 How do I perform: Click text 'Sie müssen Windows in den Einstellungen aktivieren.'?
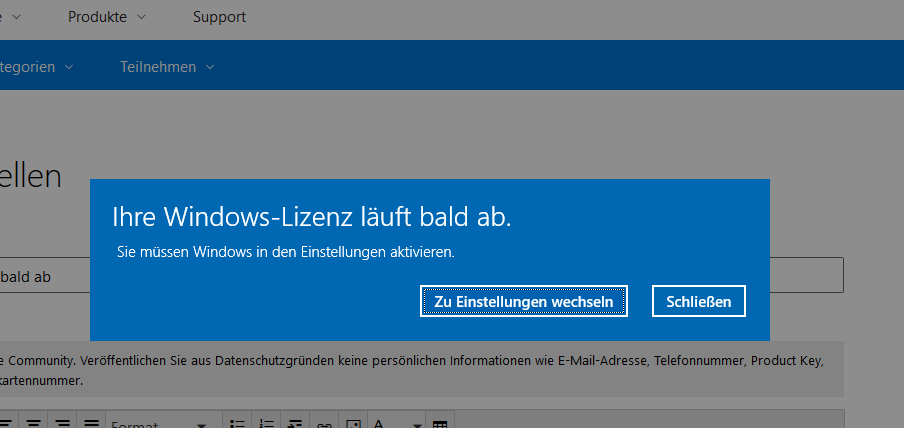(286, 252)
